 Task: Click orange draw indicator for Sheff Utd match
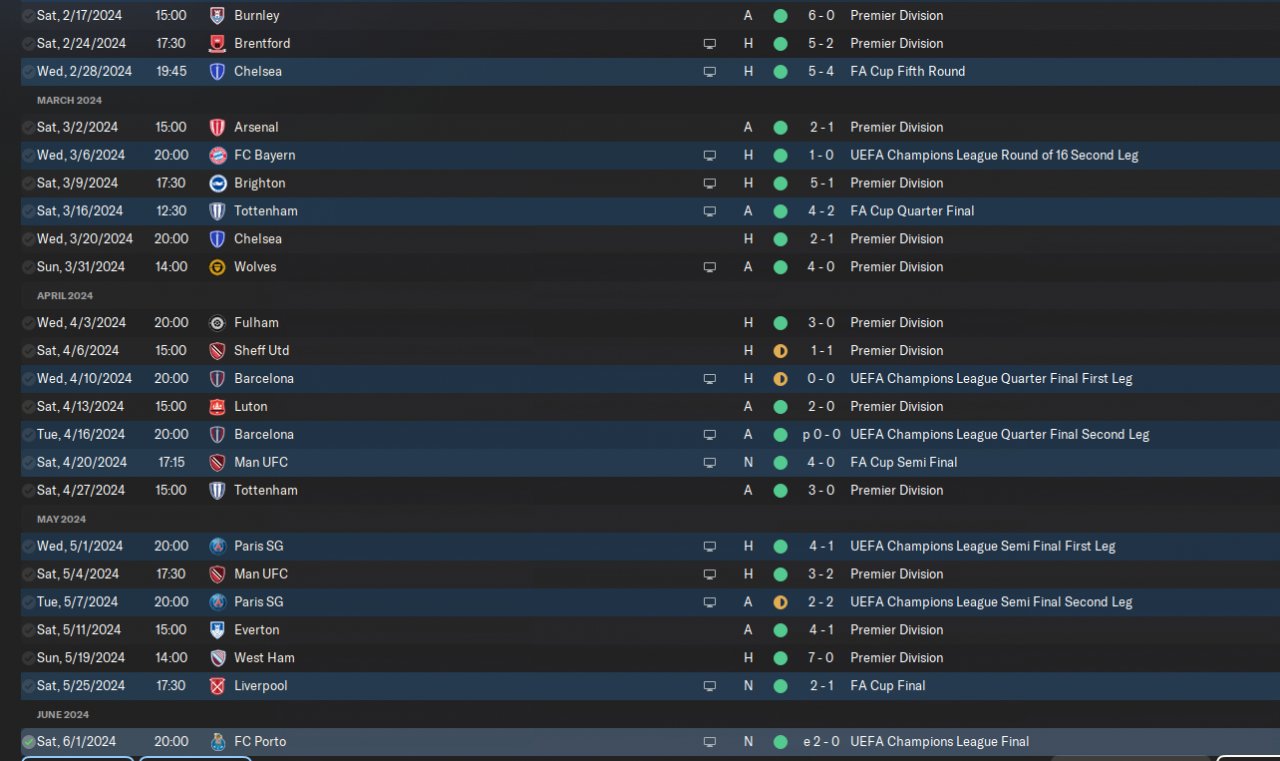[x=780, y=351]
